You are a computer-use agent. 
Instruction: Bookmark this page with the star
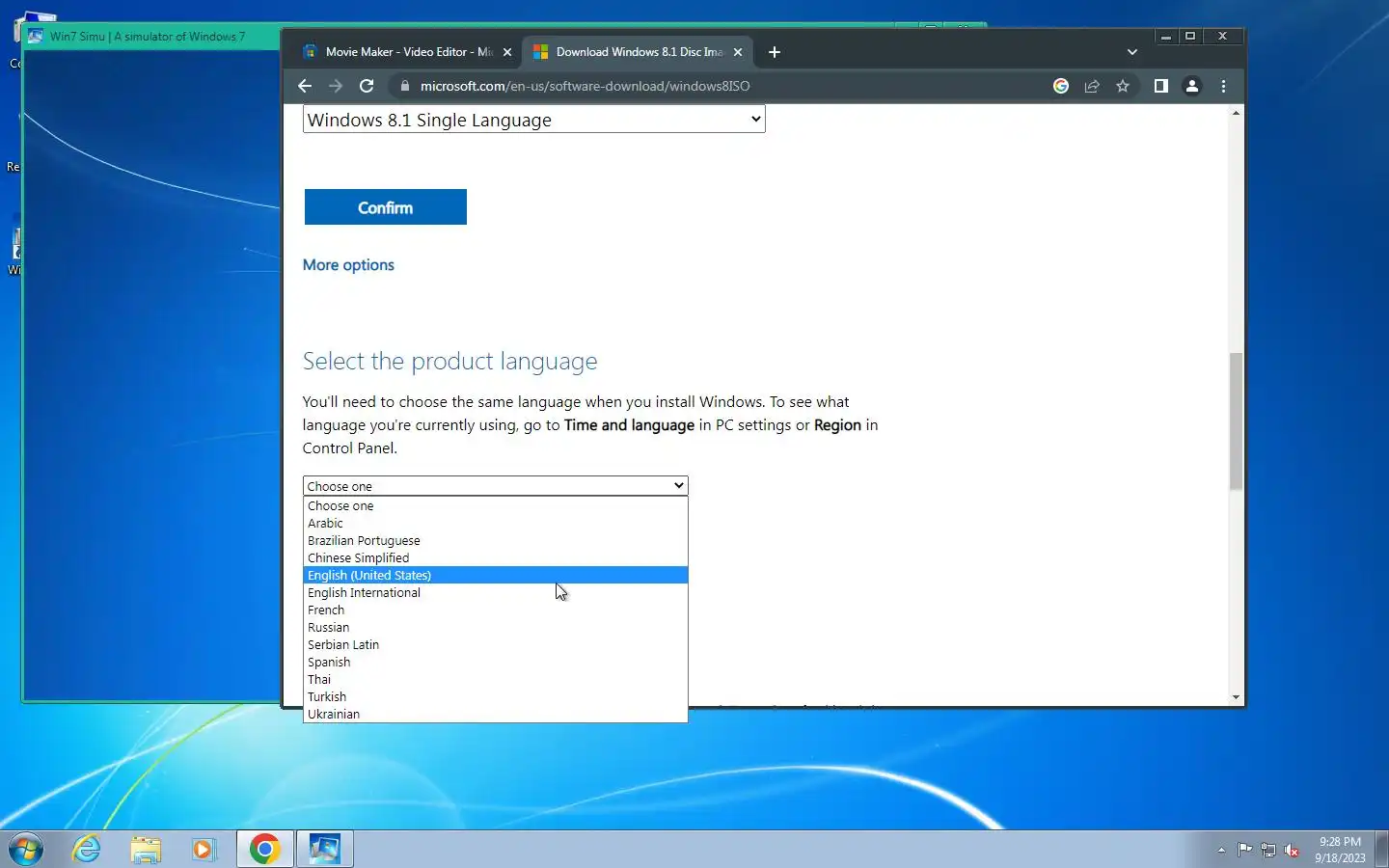click(1123, 86)
